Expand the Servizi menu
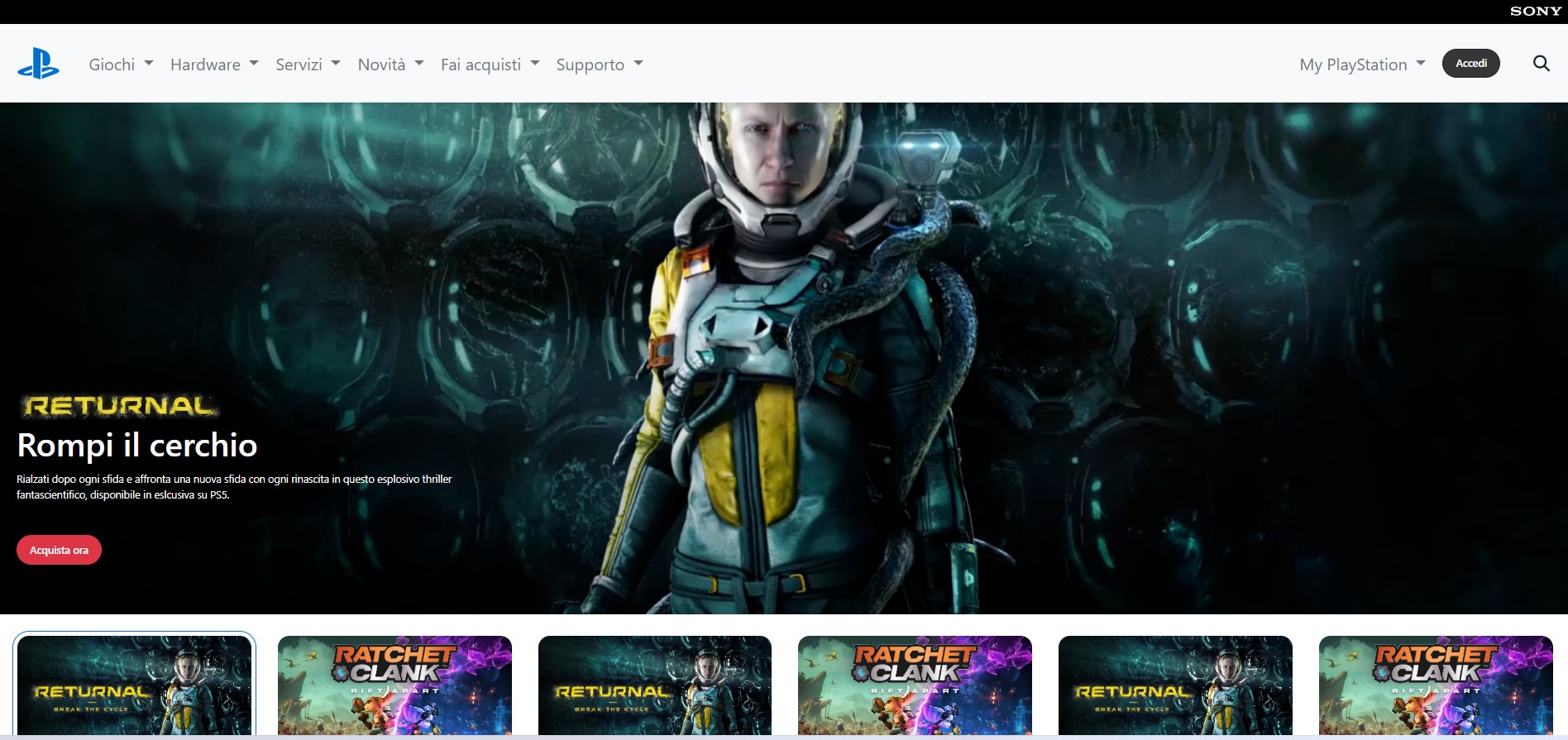 tap(308, 64)
